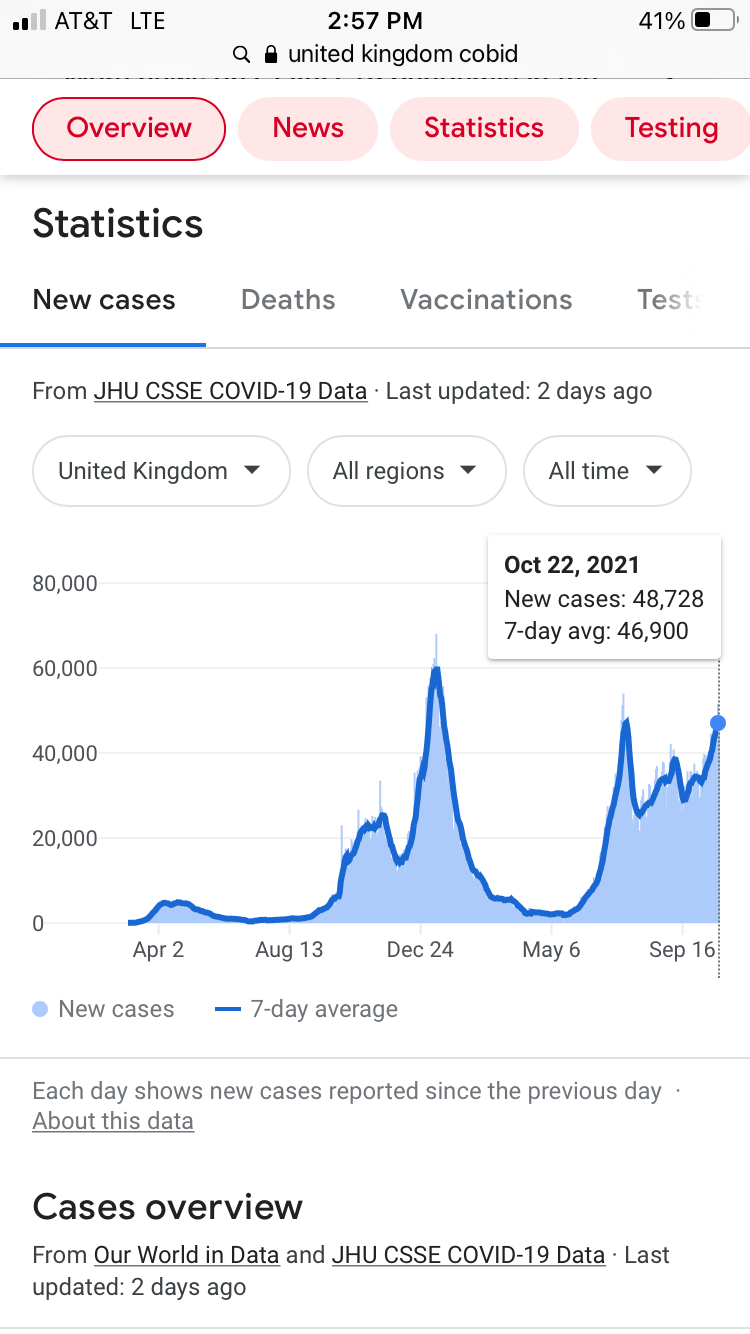Switch to the Deaths tab
Screen dimensions: 750x1334
(x=288, y=300)
